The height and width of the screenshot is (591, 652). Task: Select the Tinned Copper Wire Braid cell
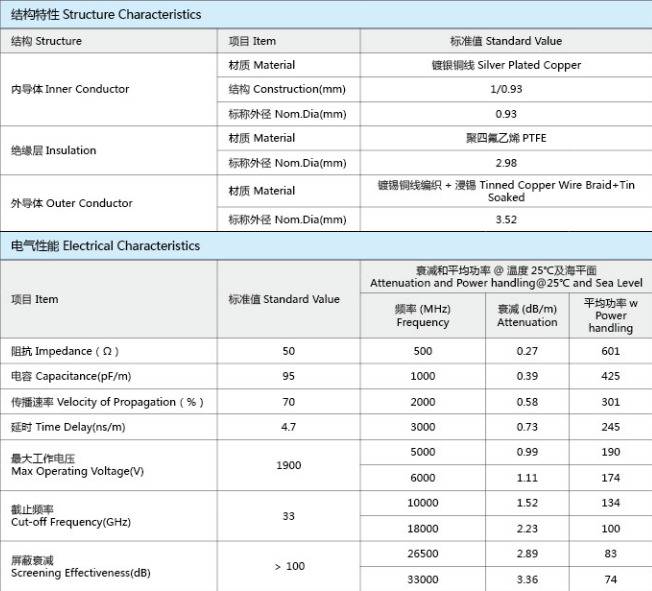(x=505, y=191)
